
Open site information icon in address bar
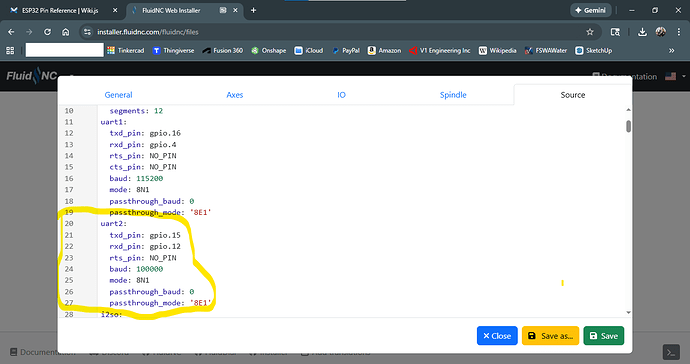pos(88,32)
